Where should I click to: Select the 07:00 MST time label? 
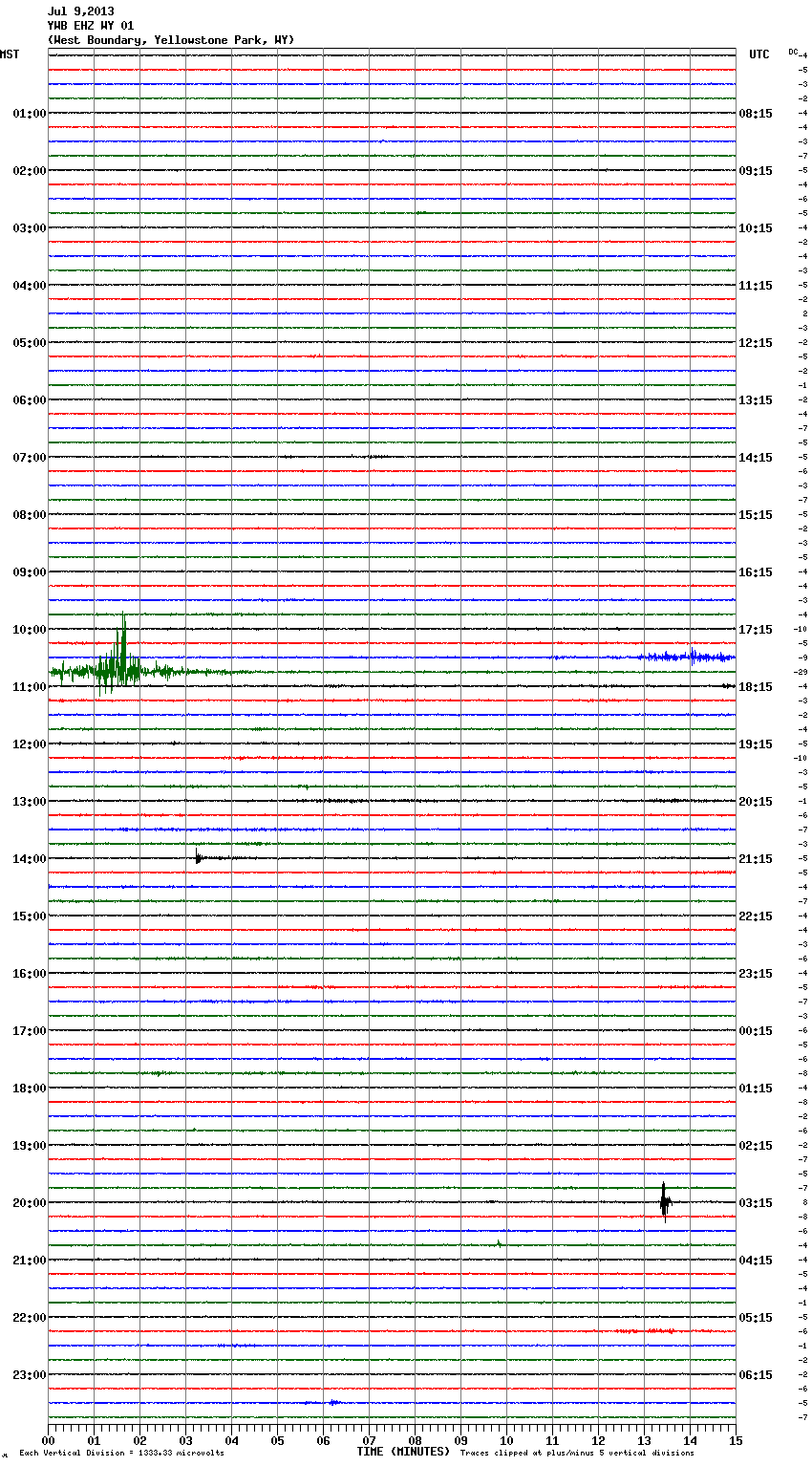[x=29, y=458]
